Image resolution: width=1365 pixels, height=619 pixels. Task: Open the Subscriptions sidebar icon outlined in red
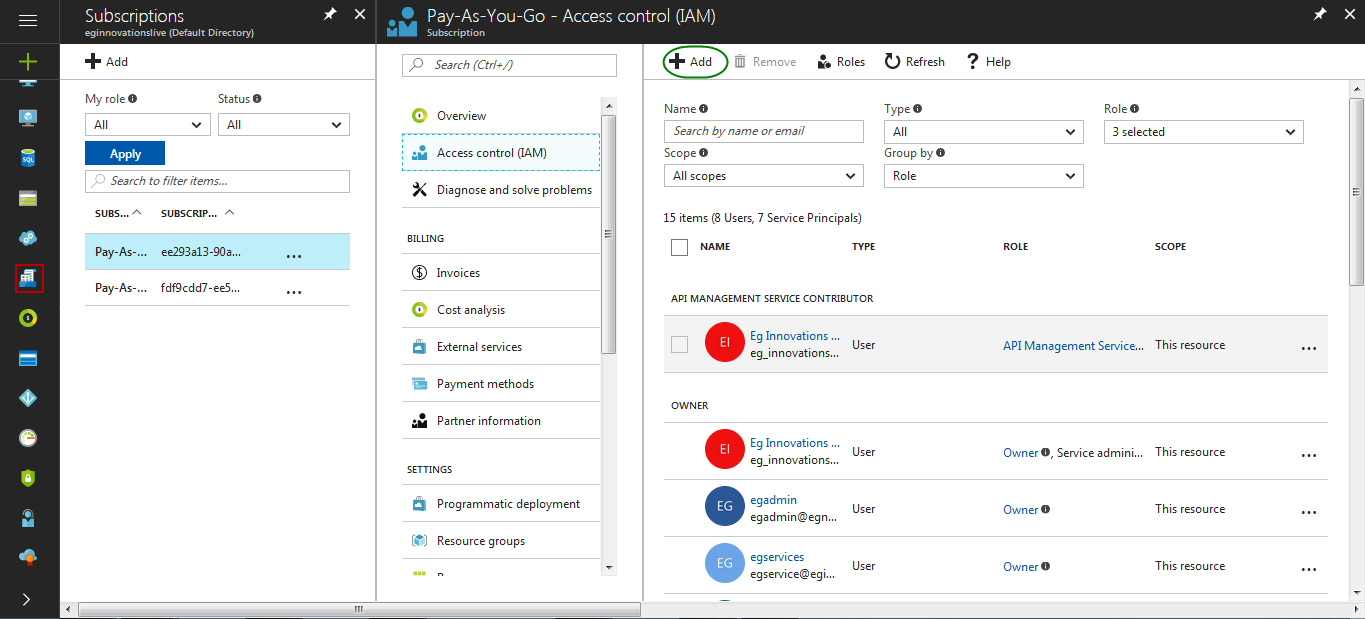pos(28,277)
